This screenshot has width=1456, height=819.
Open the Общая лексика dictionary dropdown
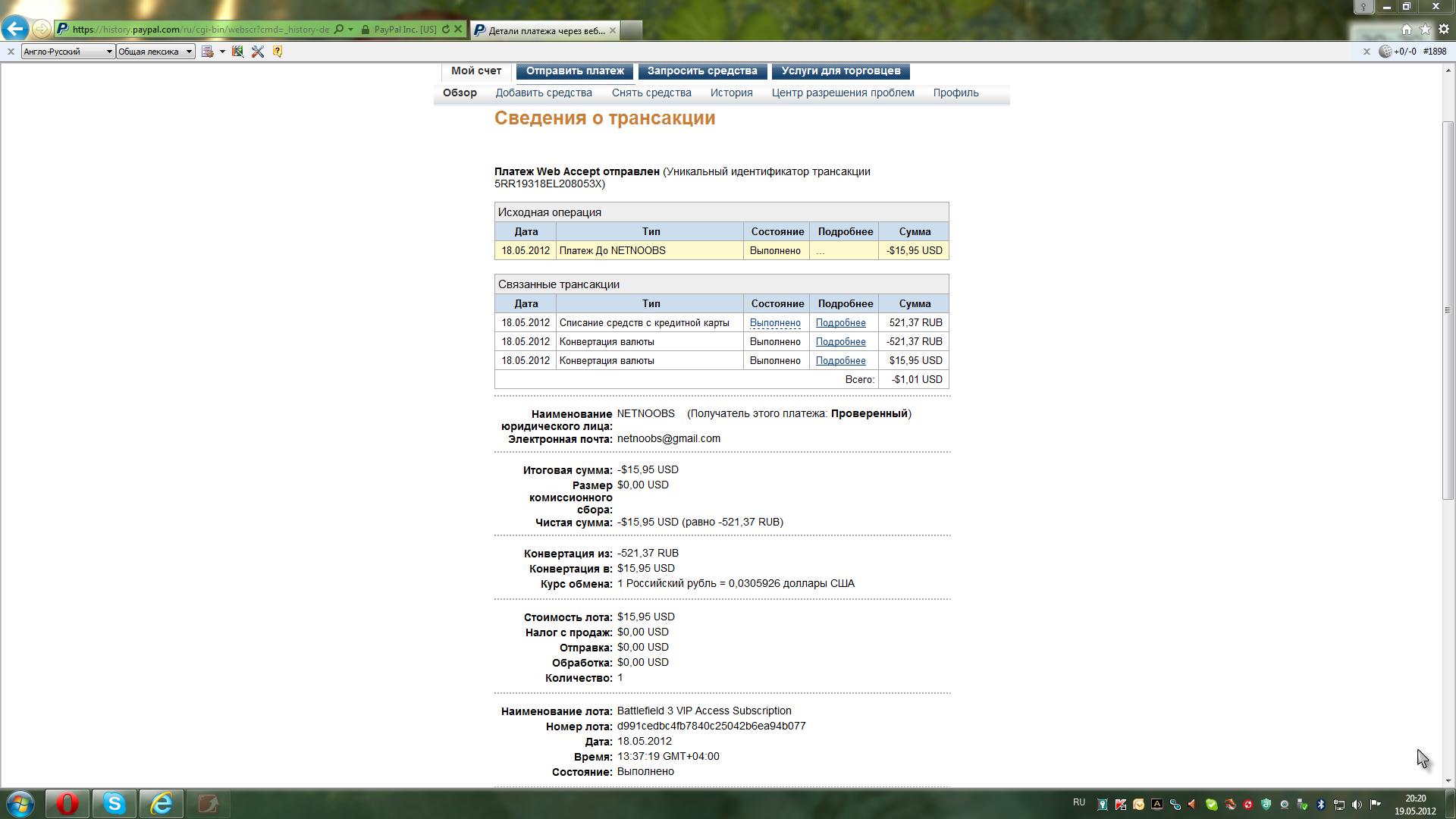tap(155, 52)
